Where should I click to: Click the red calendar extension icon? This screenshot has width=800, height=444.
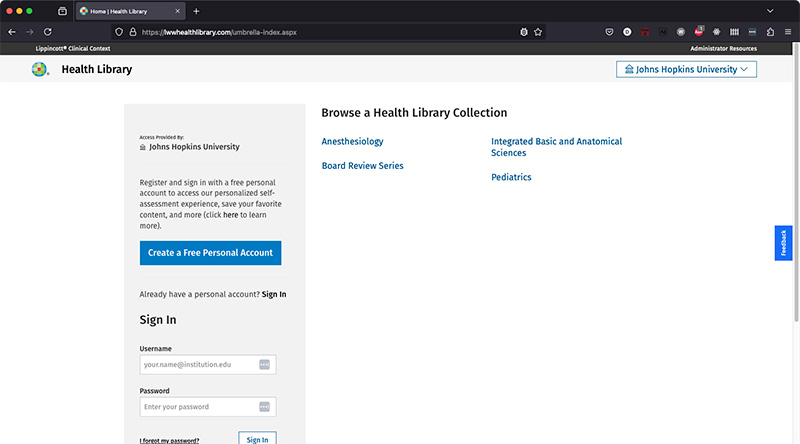(x=645, y=32)
